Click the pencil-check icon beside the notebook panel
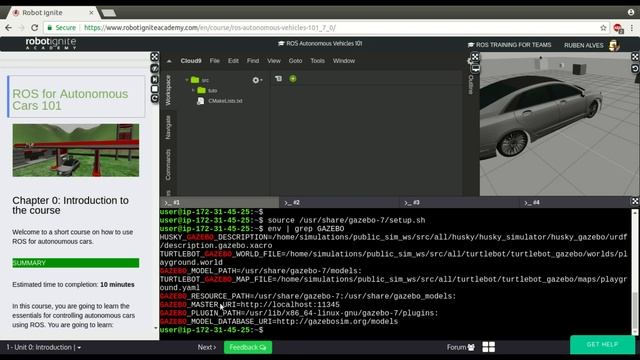This screenshot has width=640, height=360. [x=155, y=68]
